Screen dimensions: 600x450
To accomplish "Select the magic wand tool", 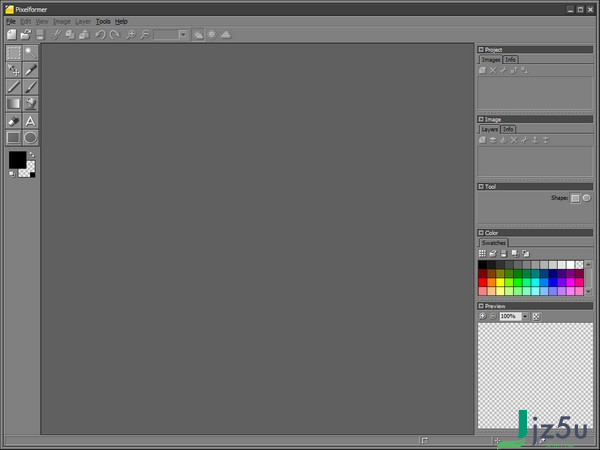I will [31, 53].
